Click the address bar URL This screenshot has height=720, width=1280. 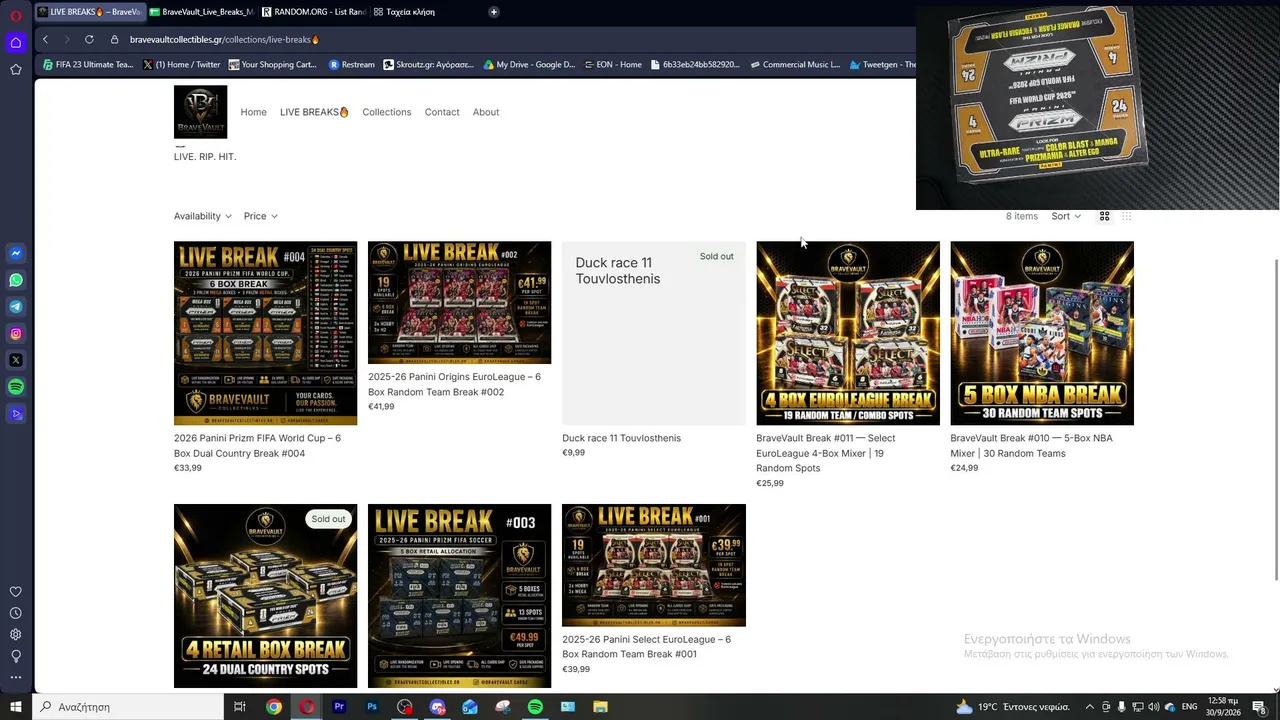(224, 39)
